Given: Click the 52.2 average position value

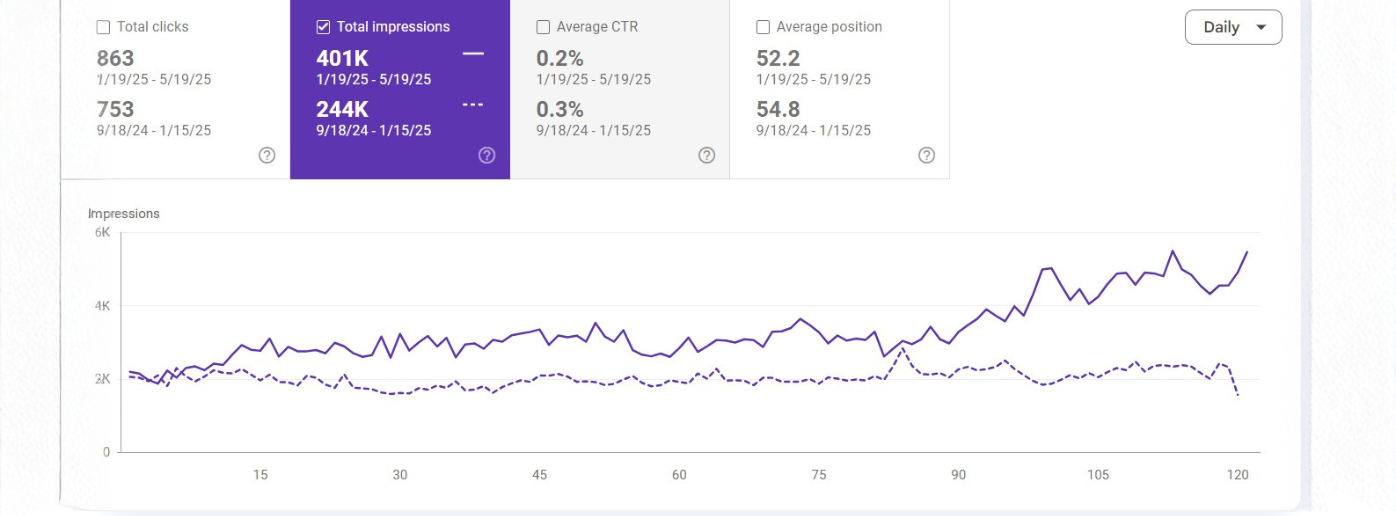Looking at the screenshot, I should (x=778, y=58).
